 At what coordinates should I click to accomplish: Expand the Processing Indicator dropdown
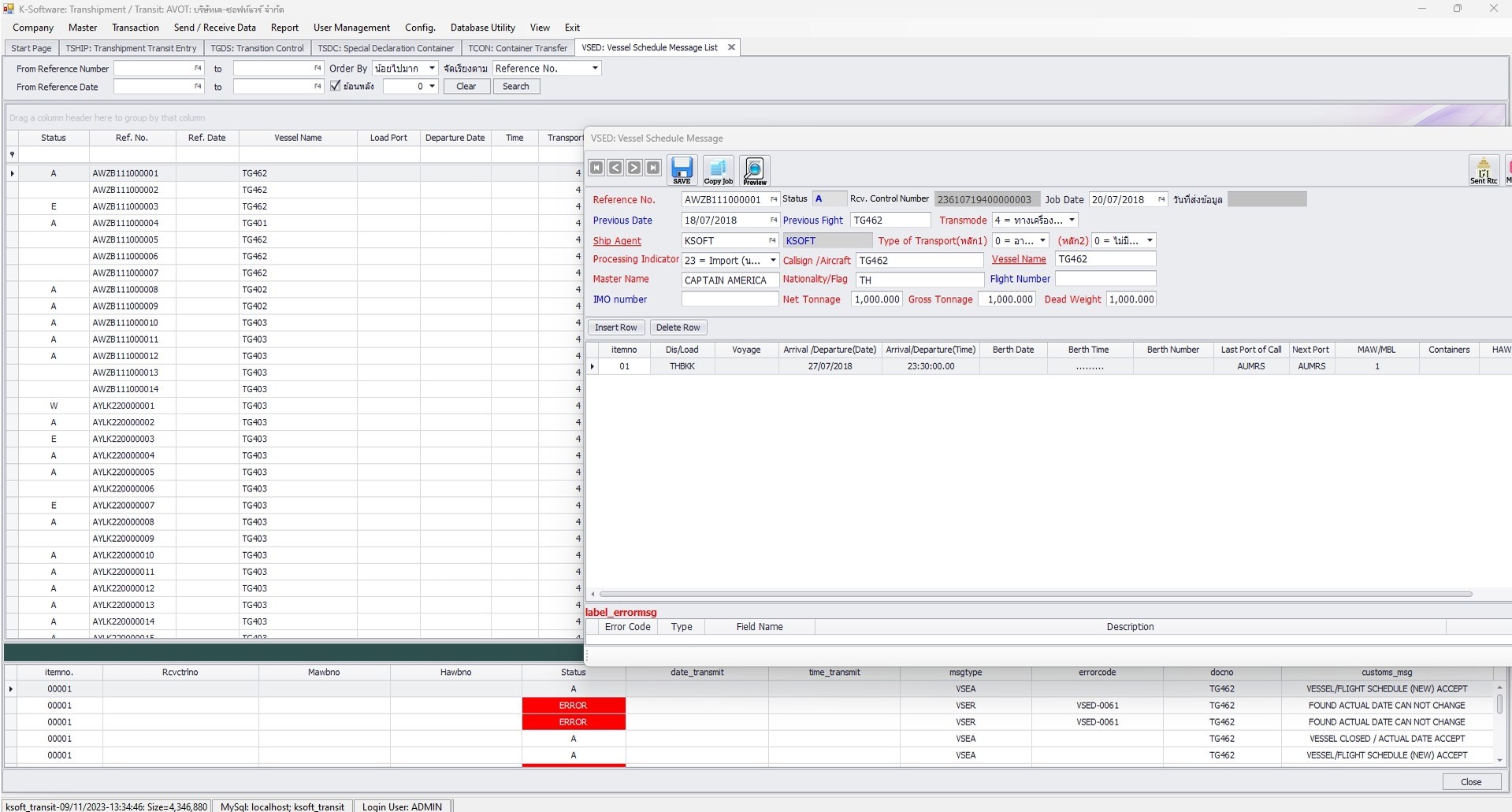pos(772,260)
